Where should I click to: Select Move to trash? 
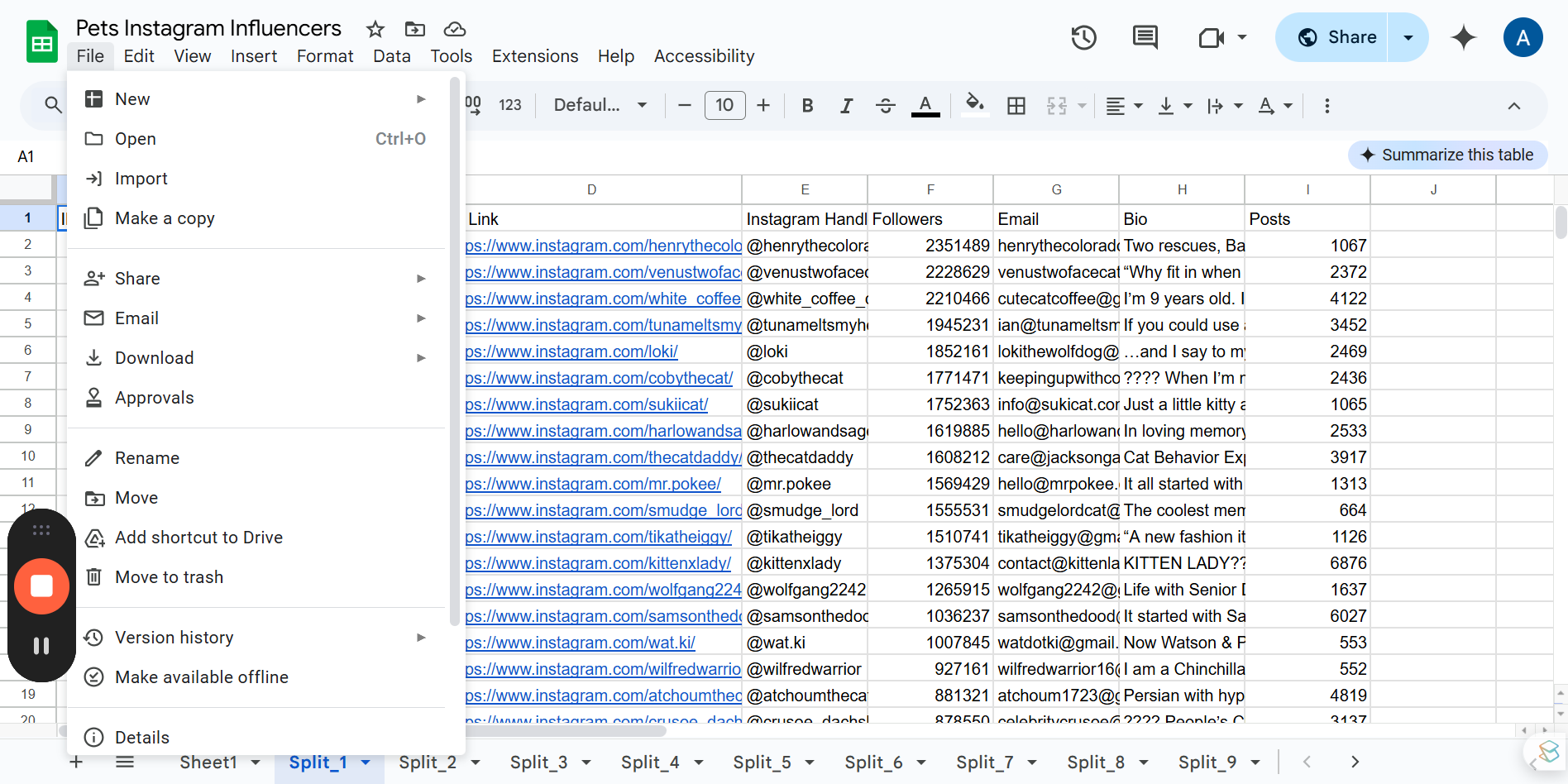(256, 577)
